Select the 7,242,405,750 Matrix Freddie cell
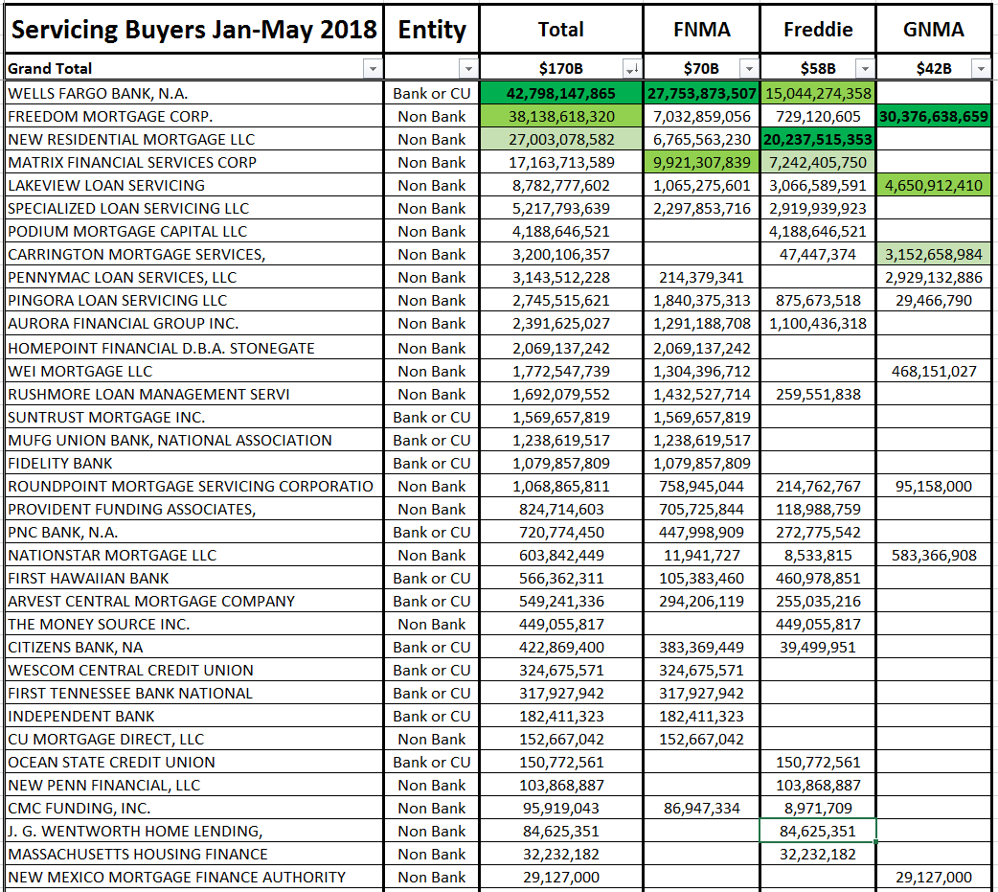This screenshot has width=998, height=892. click(x=818, y=162)
